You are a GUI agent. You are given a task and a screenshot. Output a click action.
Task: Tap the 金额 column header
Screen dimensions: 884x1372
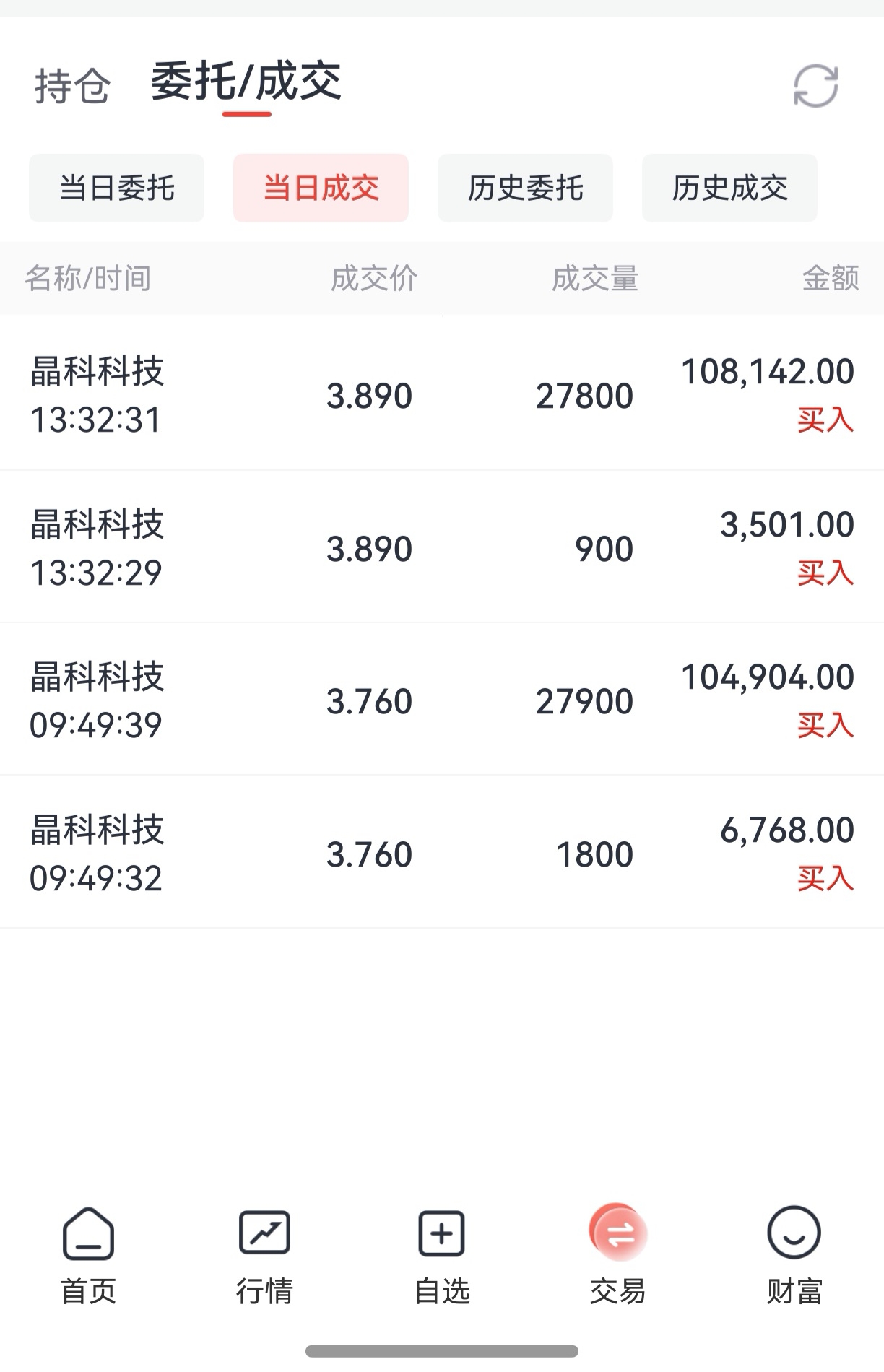click(x=831, y=278)
